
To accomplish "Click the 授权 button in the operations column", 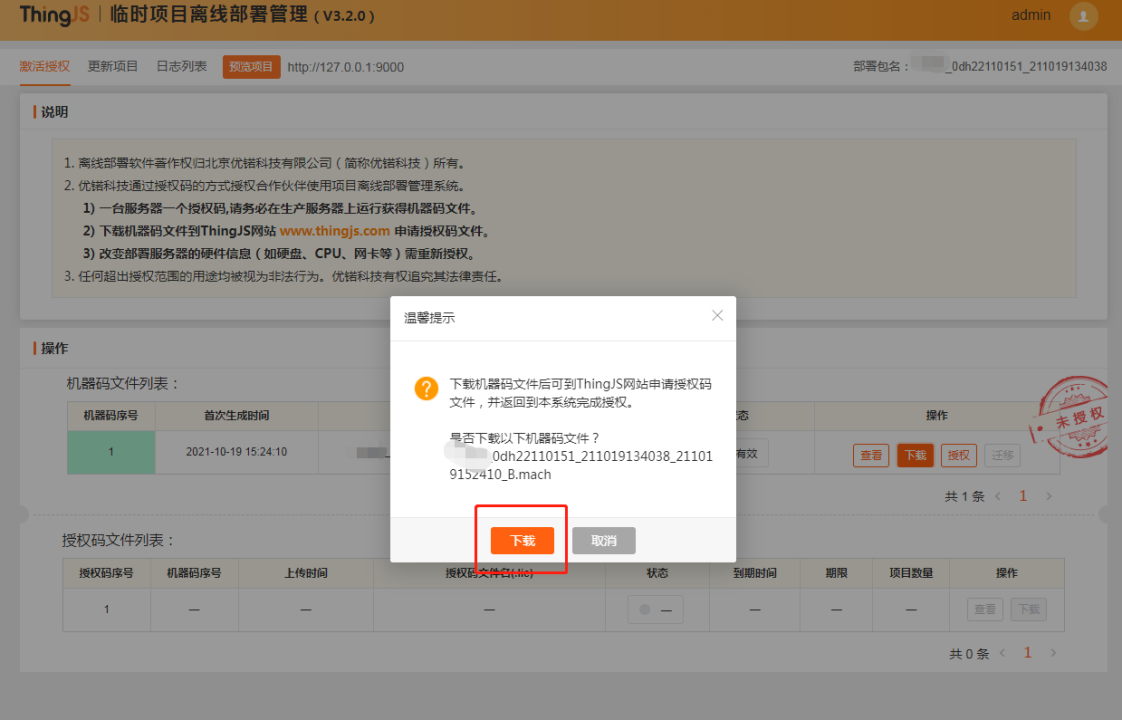I will tap(958, 454).
